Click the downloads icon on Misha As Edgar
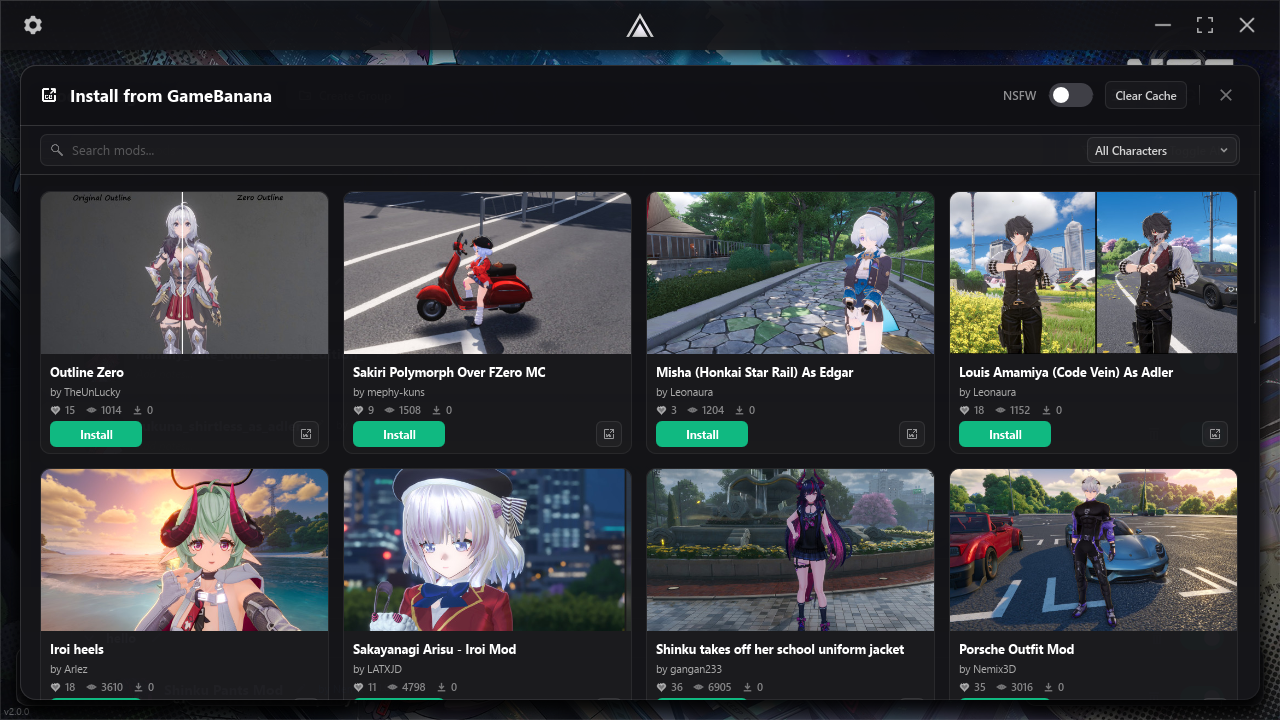Image resolution: width=1280 pixels, height=720 pixels. pos(739,410)
